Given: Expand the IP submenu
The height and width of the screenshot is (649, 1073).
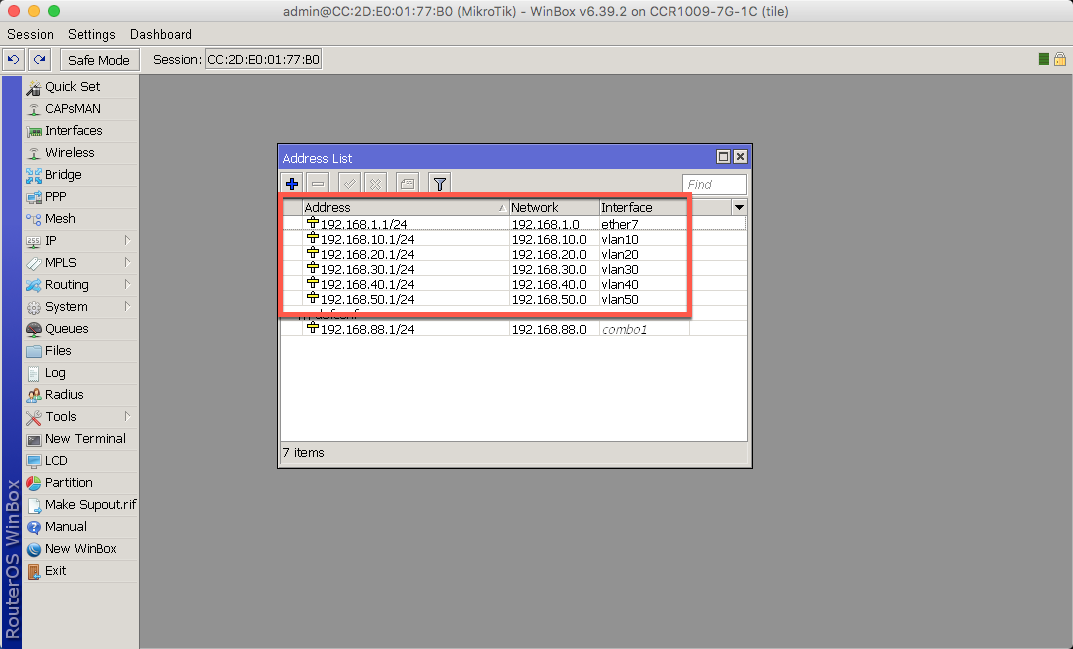Looking at the screenshot, I should click(81, 241).
